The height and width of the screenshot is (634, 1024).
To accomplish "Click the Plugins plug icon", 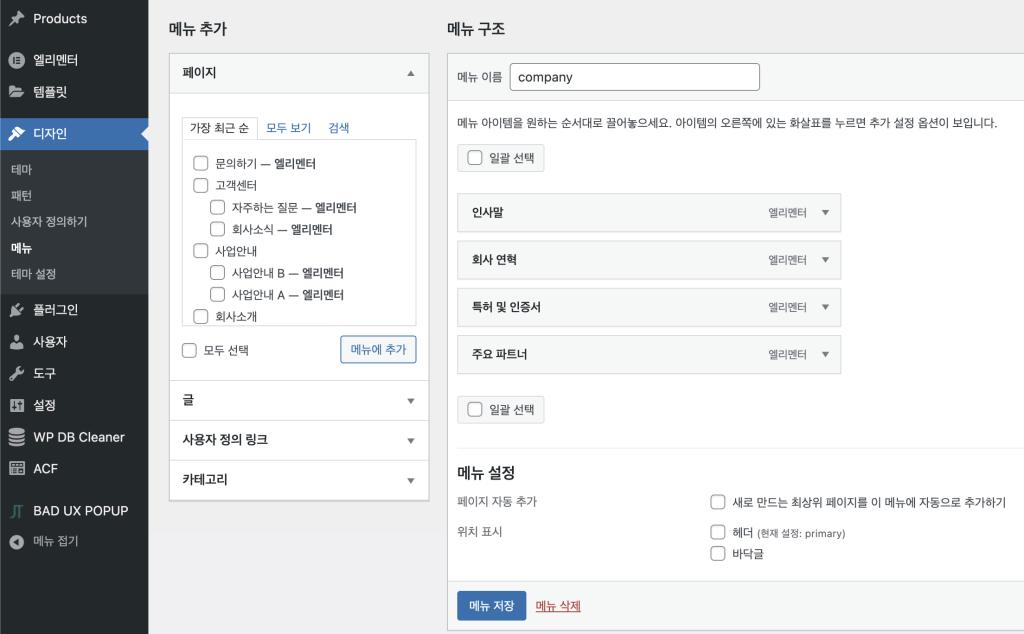I will pos(17,310).
